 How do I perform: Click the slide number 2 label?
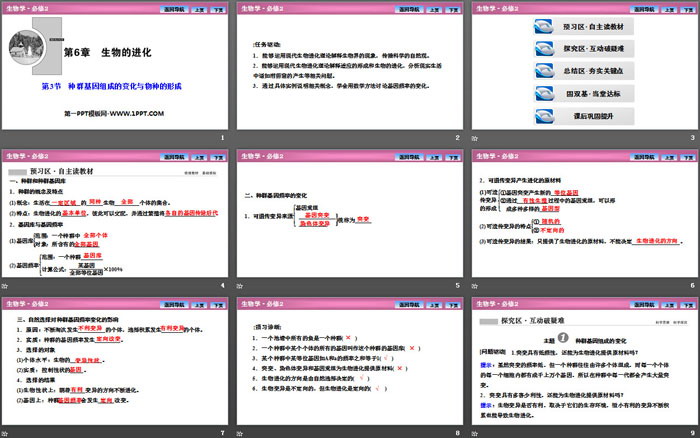tap(458, 138)
